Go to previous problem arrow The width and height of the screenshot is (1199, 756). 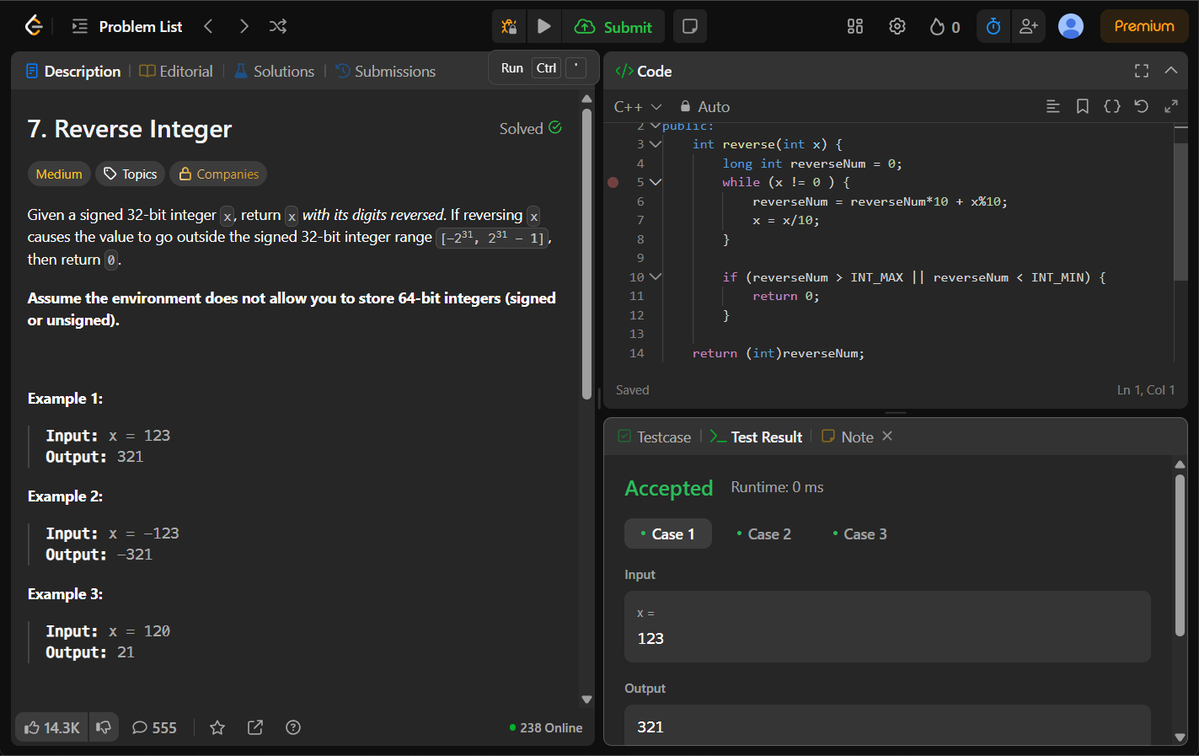[x=208, y=26]
